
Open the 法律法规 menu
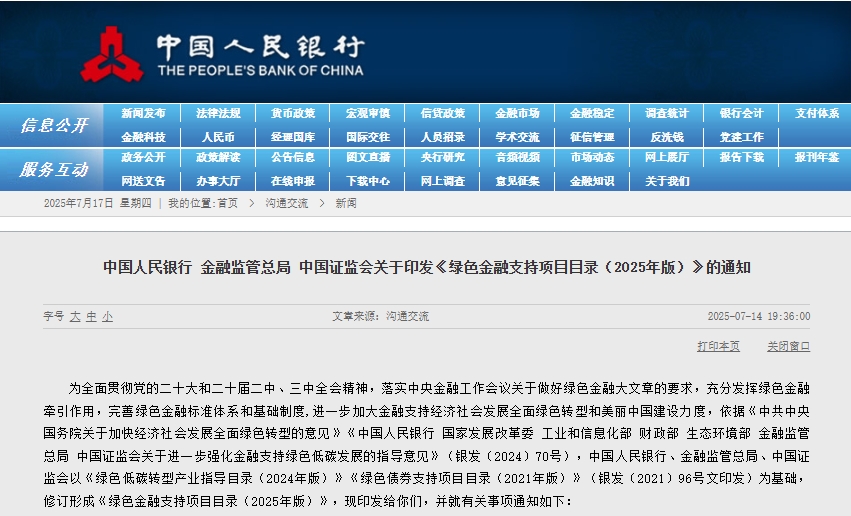tap(218, 113)
